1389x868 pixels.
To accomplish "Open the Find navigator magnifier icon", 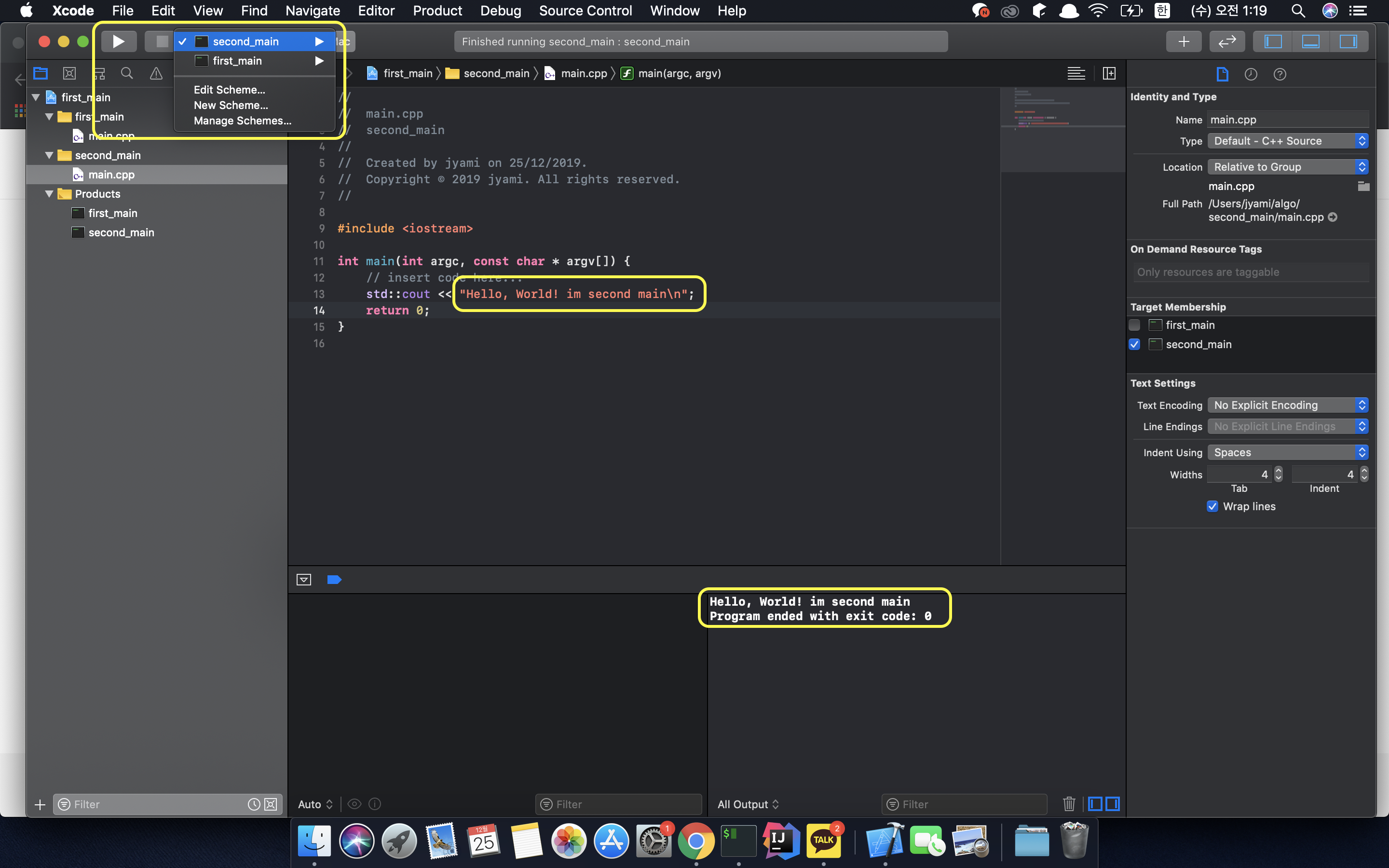I will point(127,73).
